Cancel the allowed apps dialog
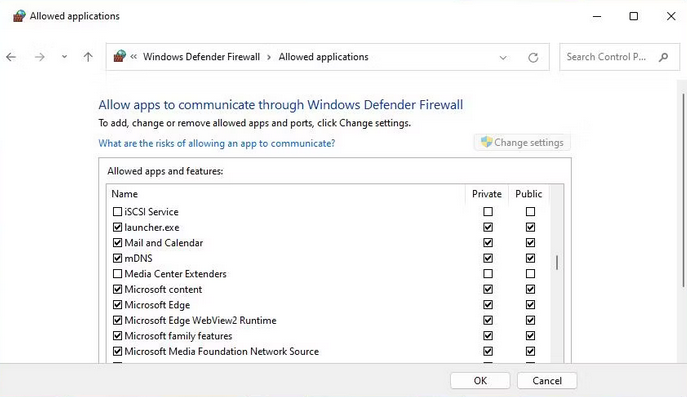The image size is (687, 397). [x=547, y=381]
